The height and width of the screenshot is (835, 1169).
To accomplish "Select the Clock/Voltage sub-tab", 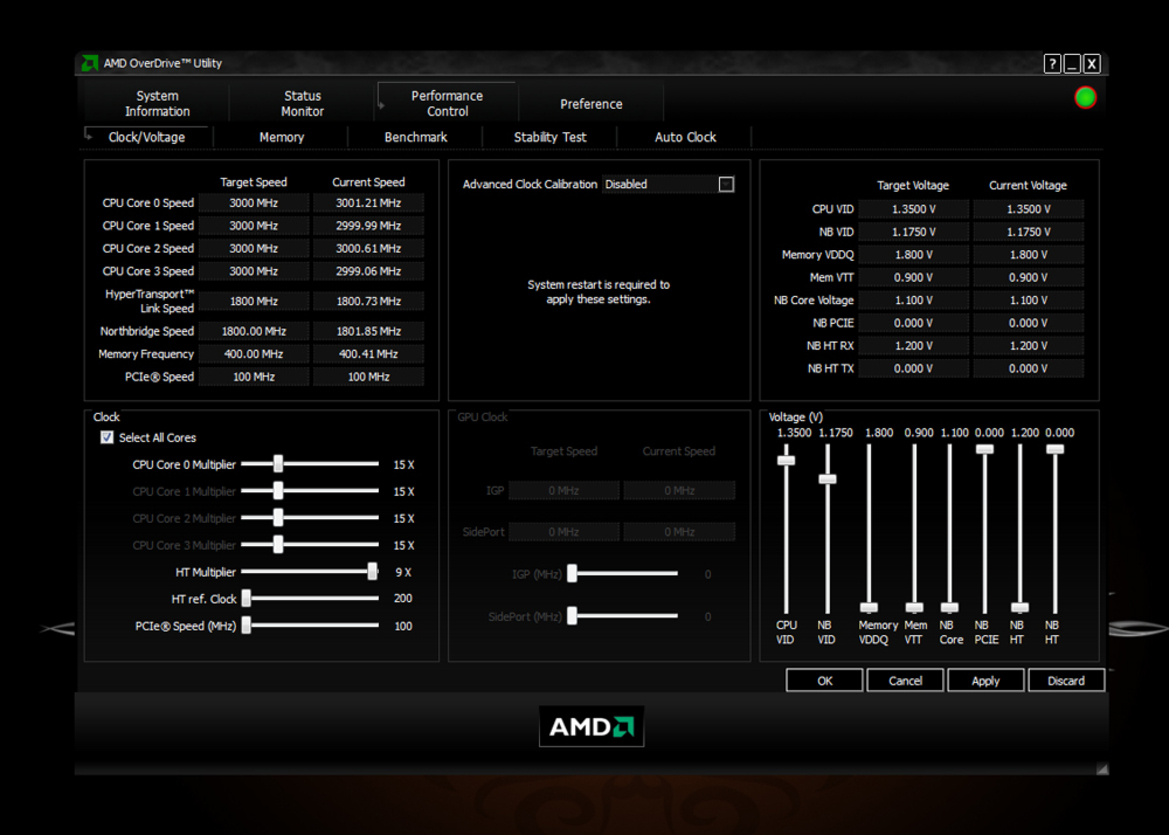I will click(x=147, y=137).
